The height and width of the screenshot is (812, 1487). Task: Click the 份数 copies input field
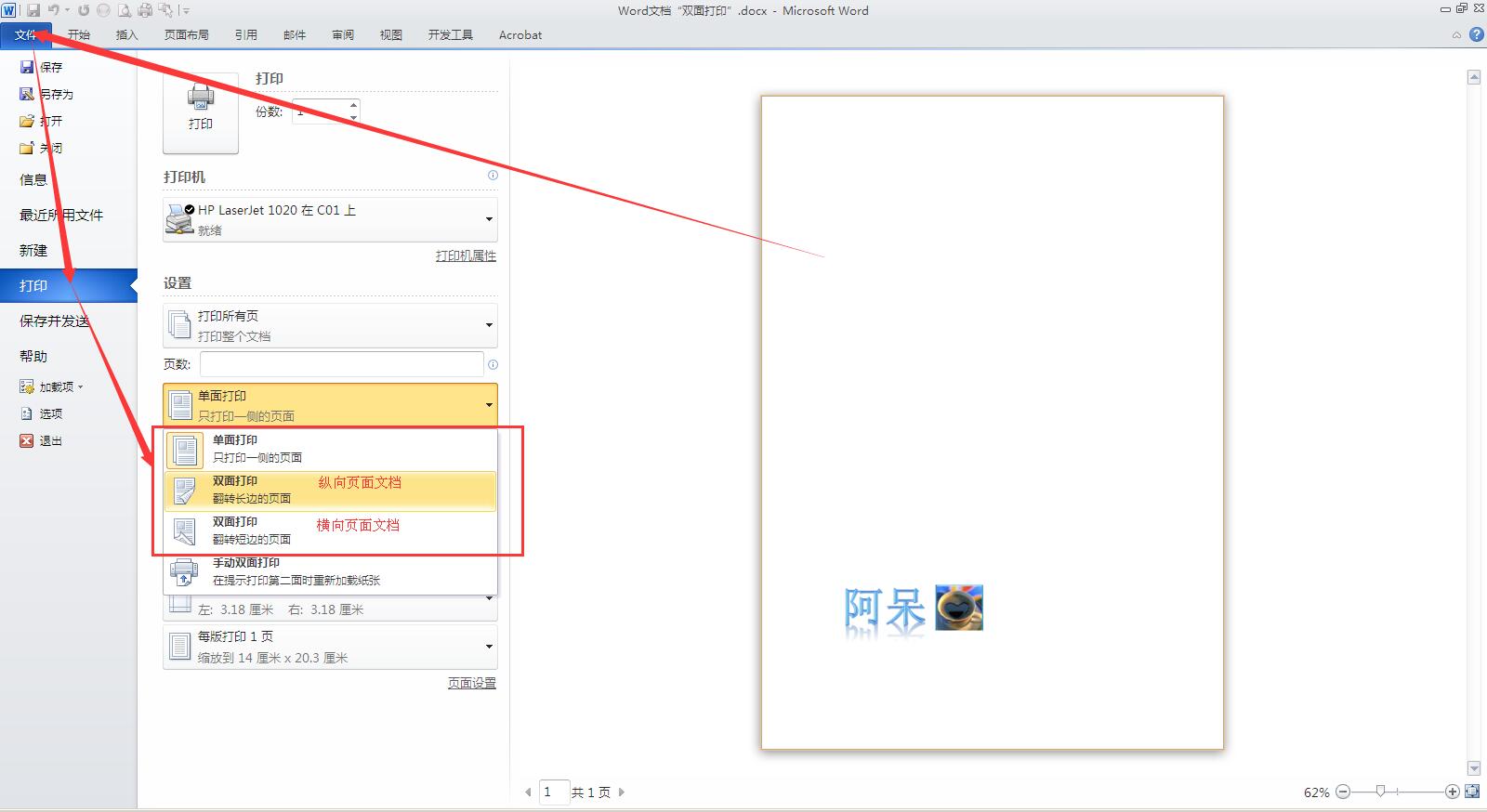[320, 111]
